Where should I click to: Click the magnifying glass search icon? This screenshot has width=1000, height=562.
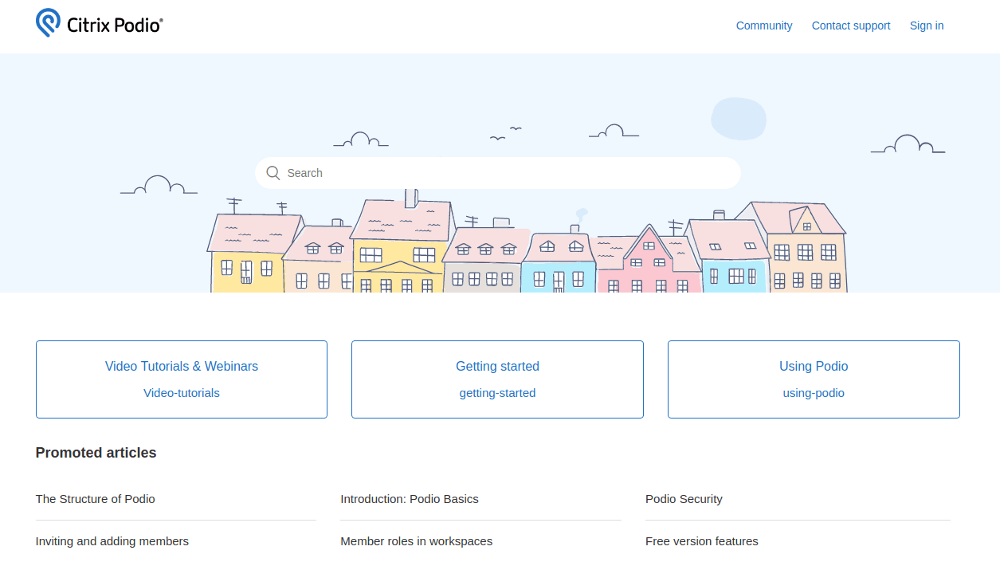coord(273,173)
